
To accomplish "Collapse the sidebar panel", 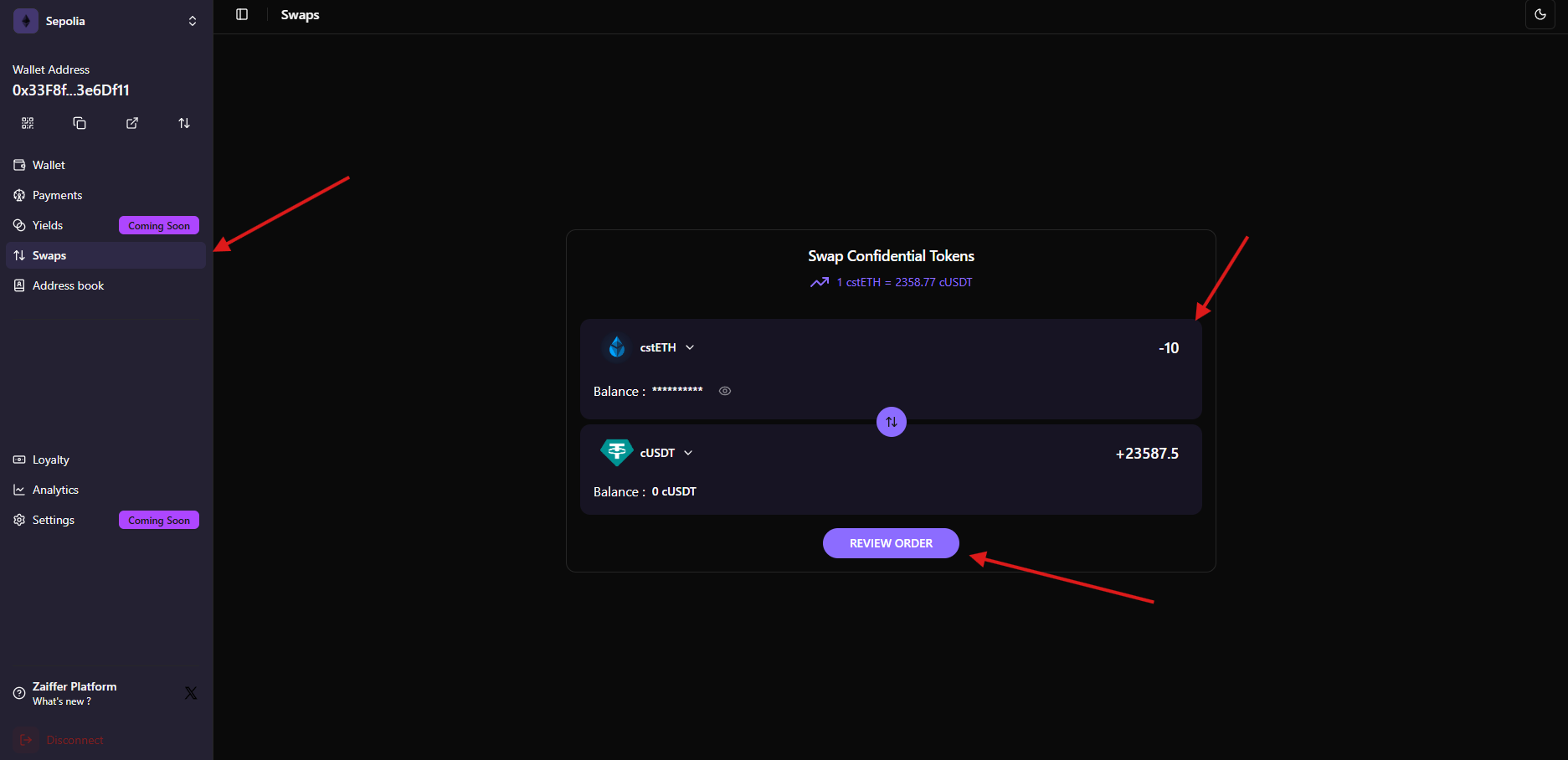I will coord(242,14).
